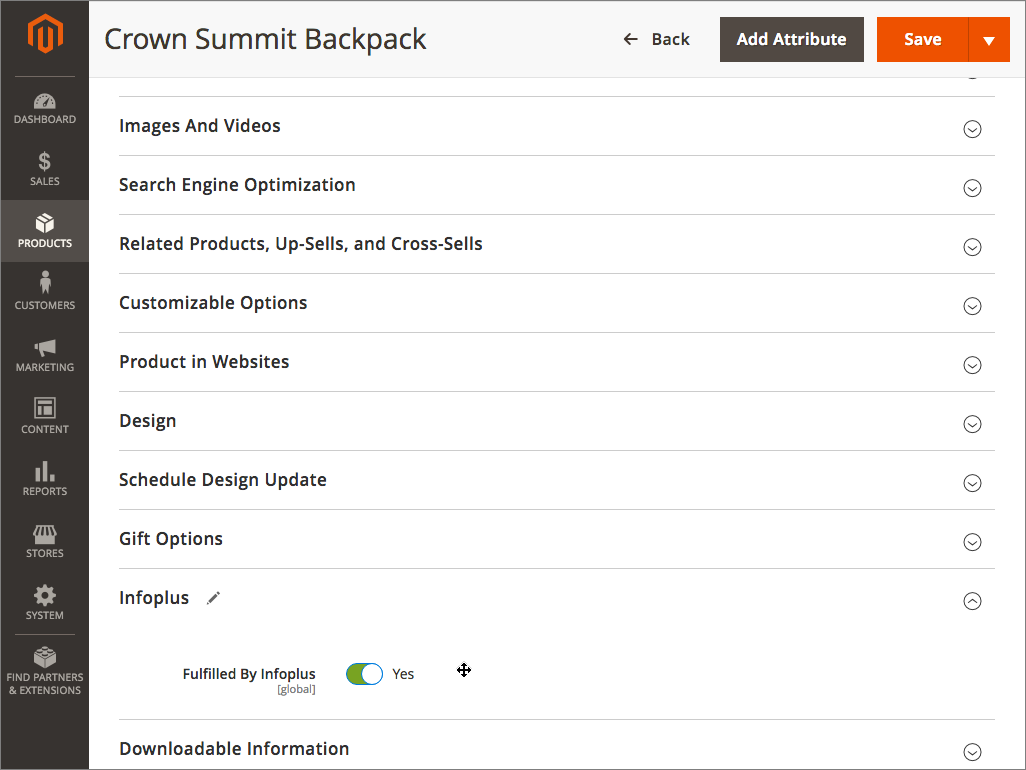
Task: Open the Stores sidebar menu
Action: point(44,541)
